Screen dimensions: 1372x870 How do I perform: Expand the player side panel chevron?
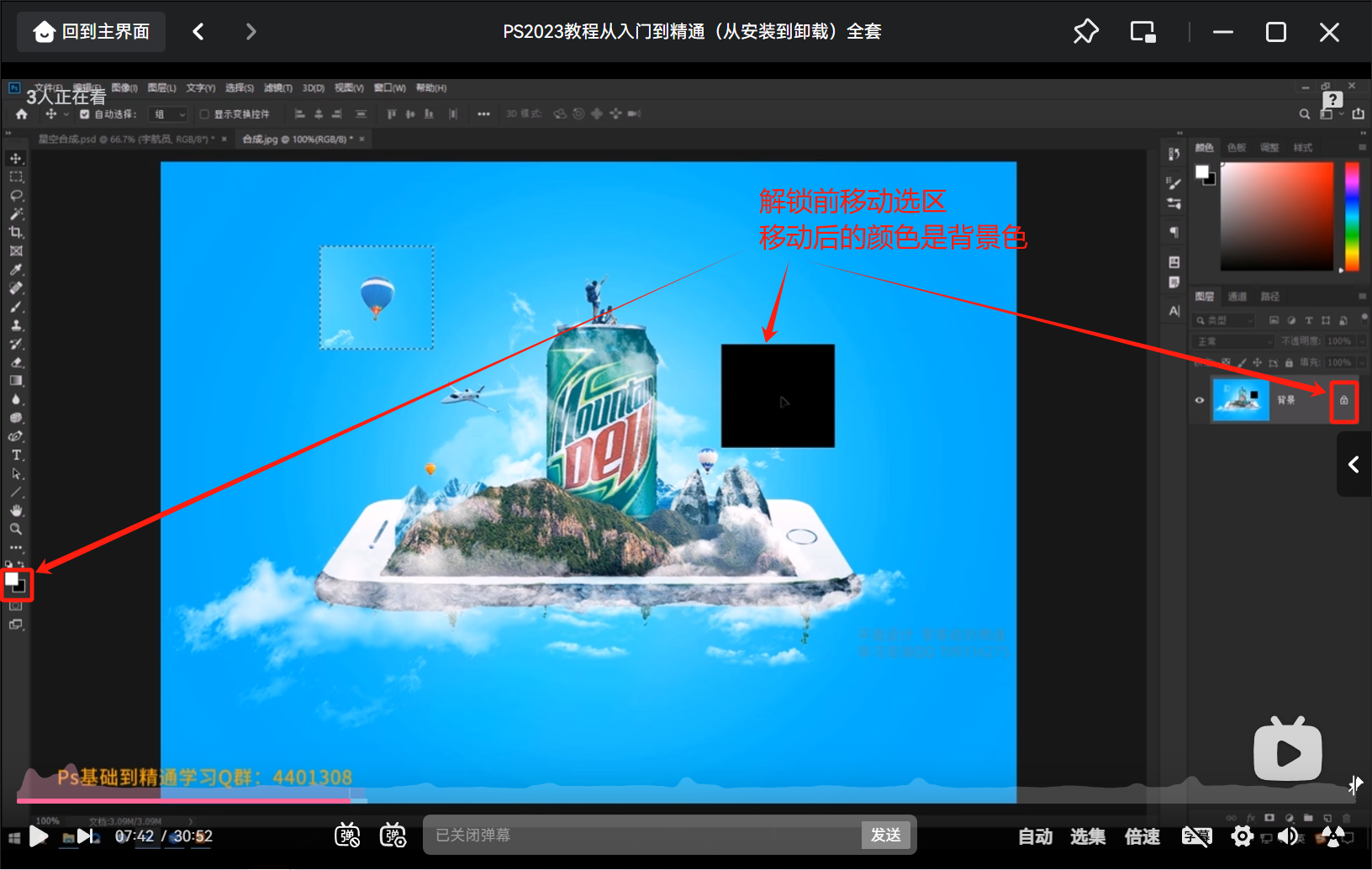1354,464
